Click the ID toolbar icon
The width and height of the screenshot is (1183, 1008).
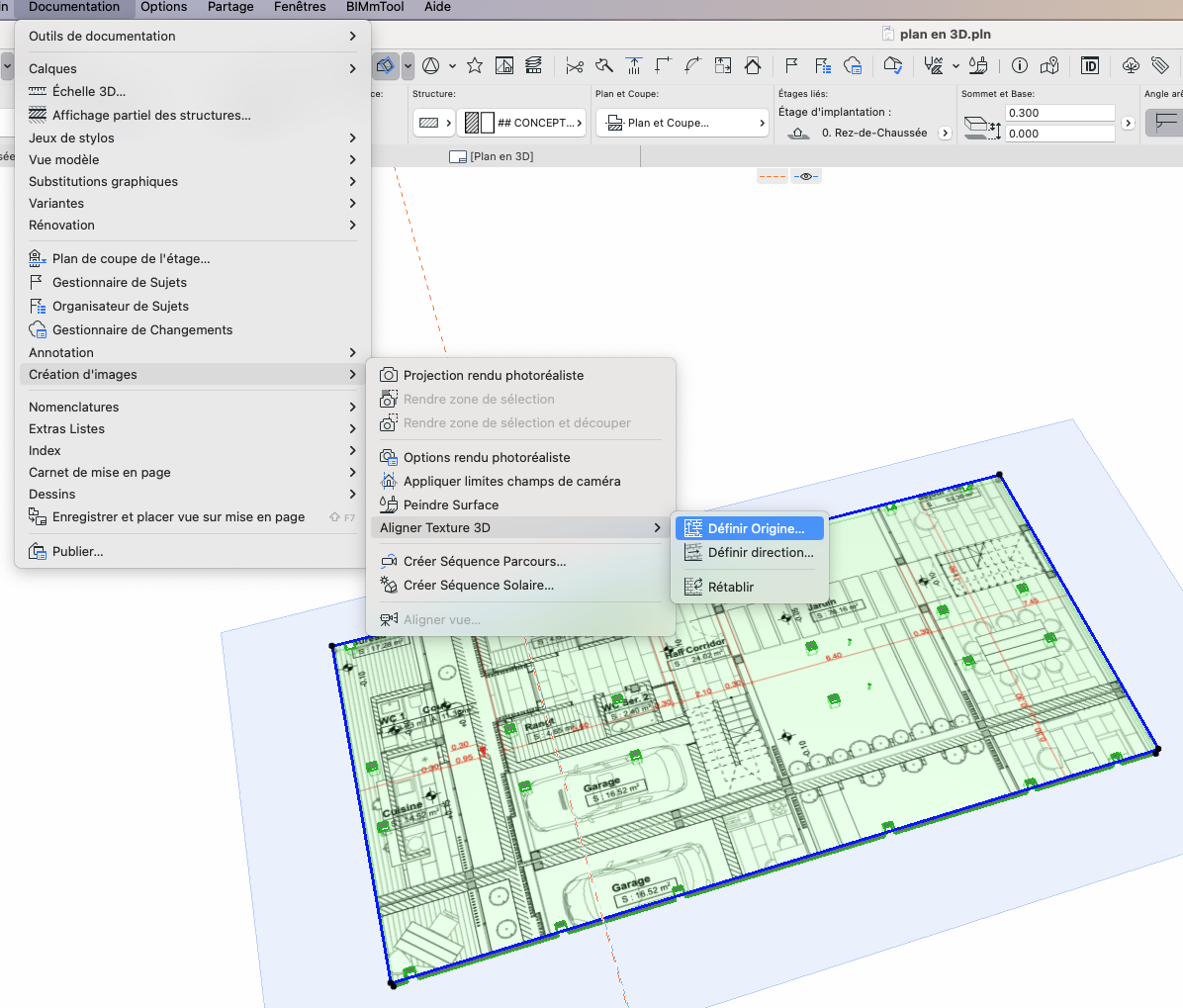pos(1090,65)
